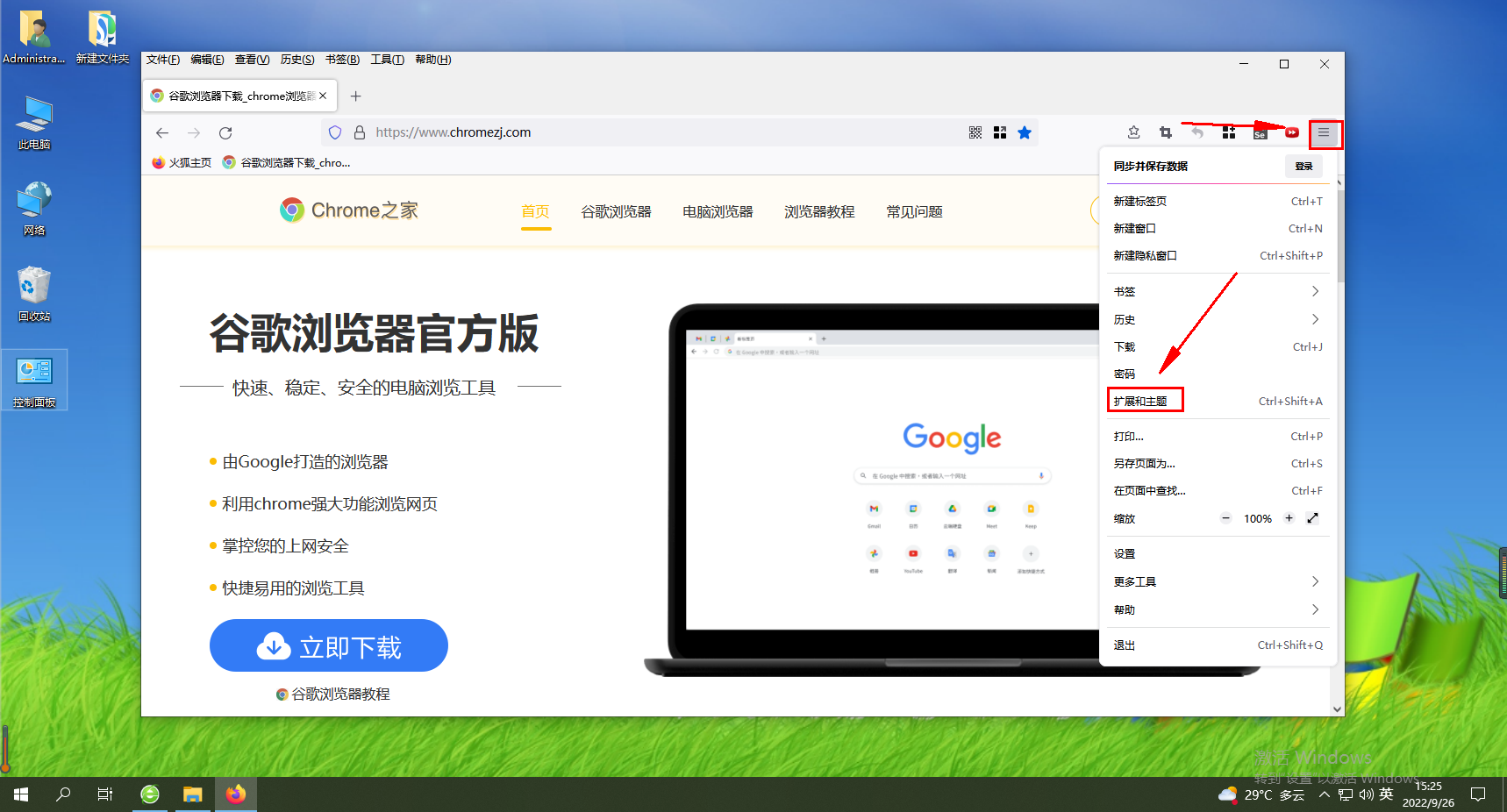This screenshot has height=812, width=1507.
Task: Open the 查看(V) menu bar item
Action: [253, 60]
